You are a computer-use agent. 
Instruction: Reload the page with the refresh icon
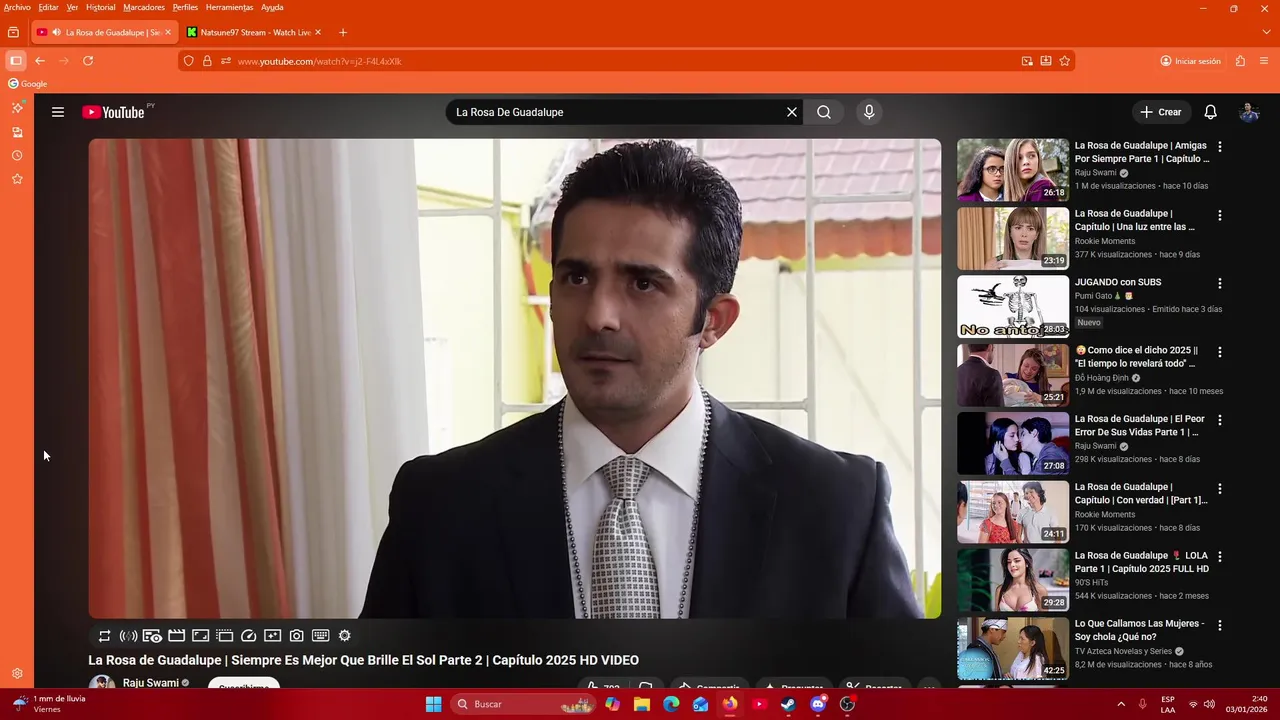tap(88, 61)
